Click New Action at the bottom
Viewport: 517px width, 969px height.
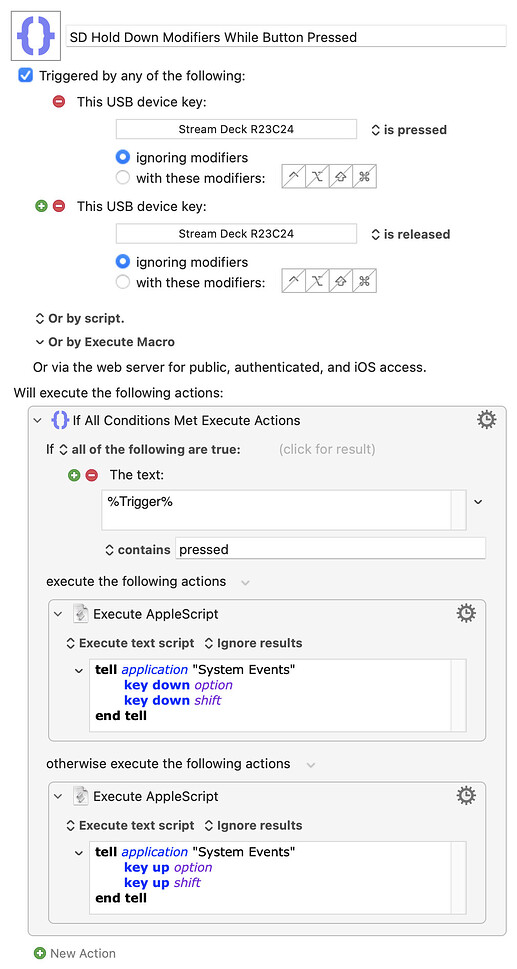coord(75,954)
